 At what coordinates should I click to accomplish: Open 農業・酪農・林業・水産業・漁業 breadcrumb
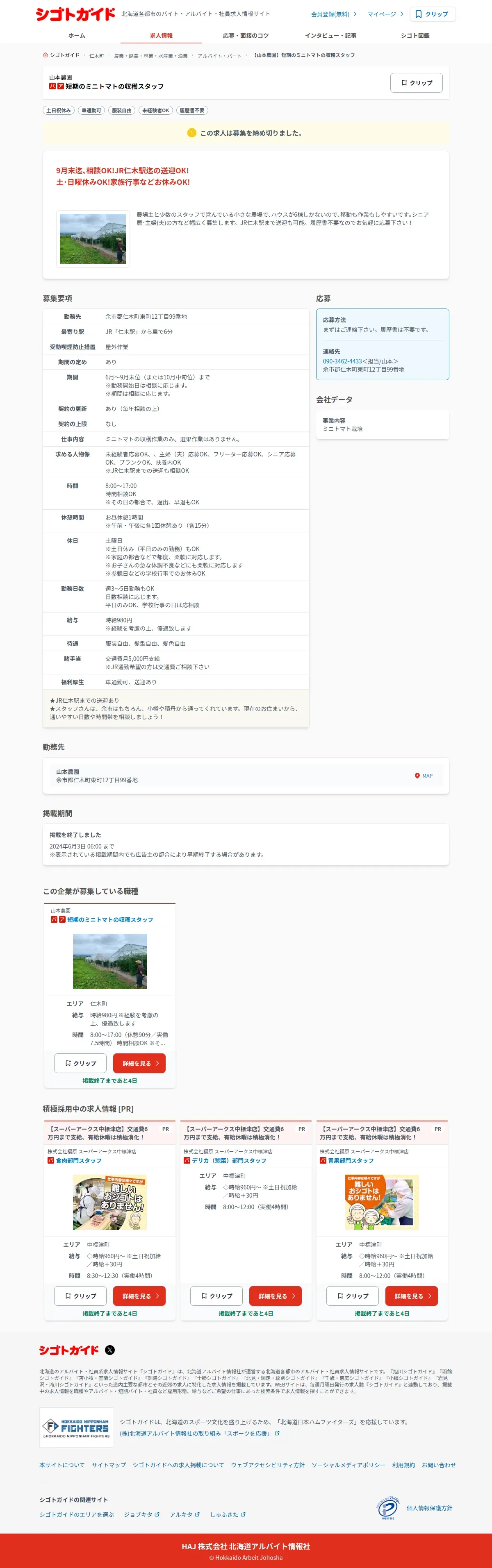coord(151,55)
